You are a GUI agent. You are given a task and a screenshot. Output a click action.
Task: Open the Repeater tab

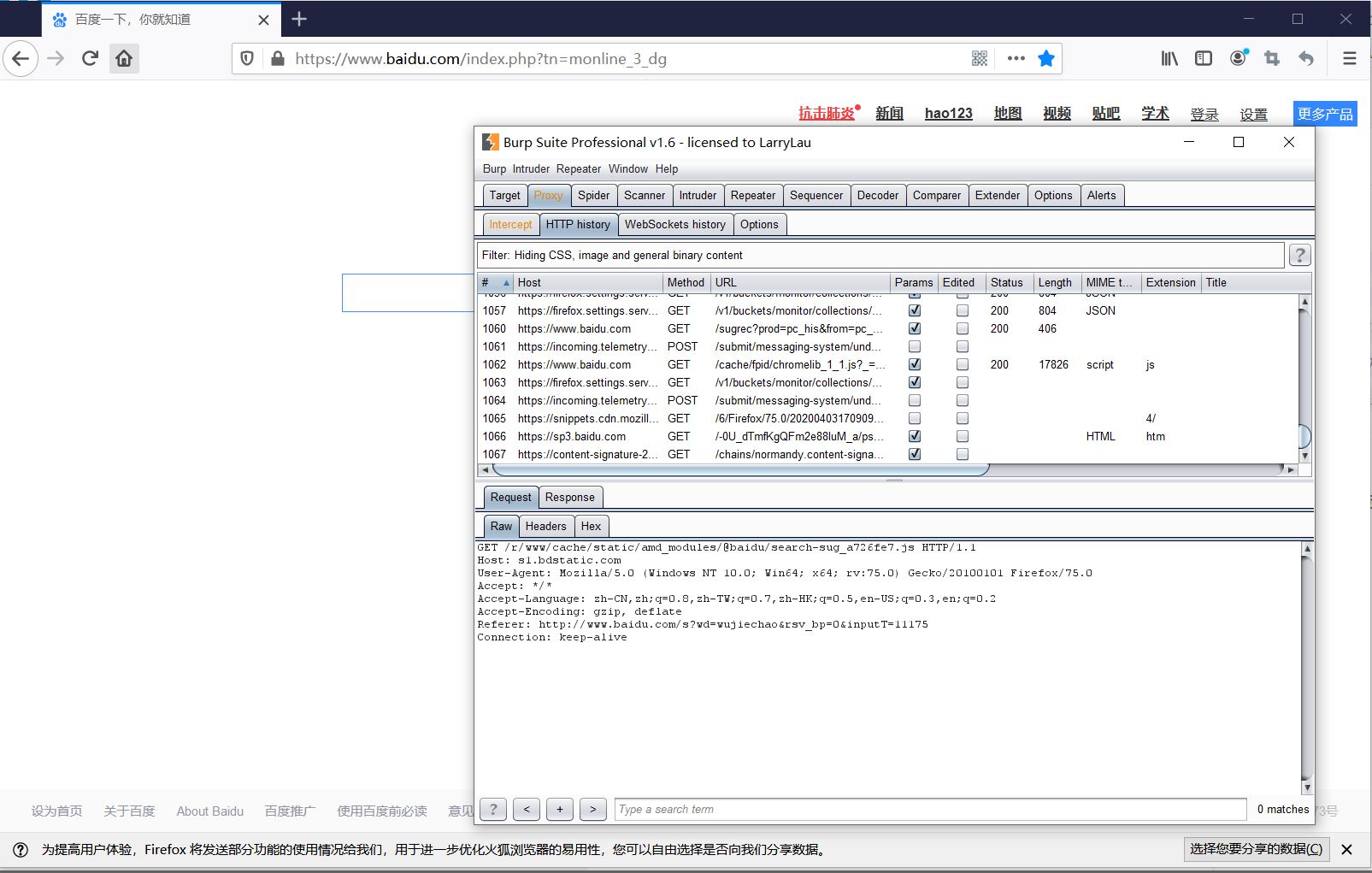tap(753, 195)
